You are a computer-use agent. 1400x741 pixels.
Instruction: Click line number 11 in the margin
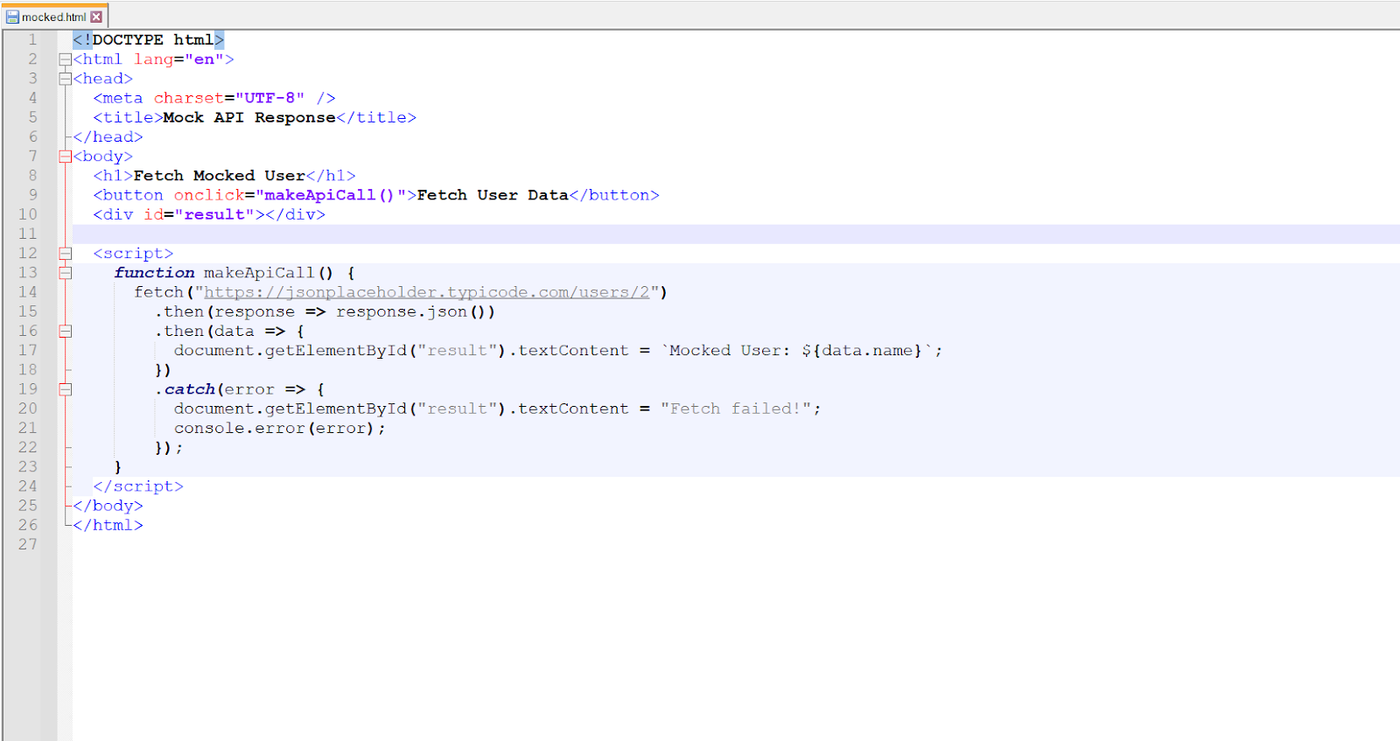click(x=27, y=234)
